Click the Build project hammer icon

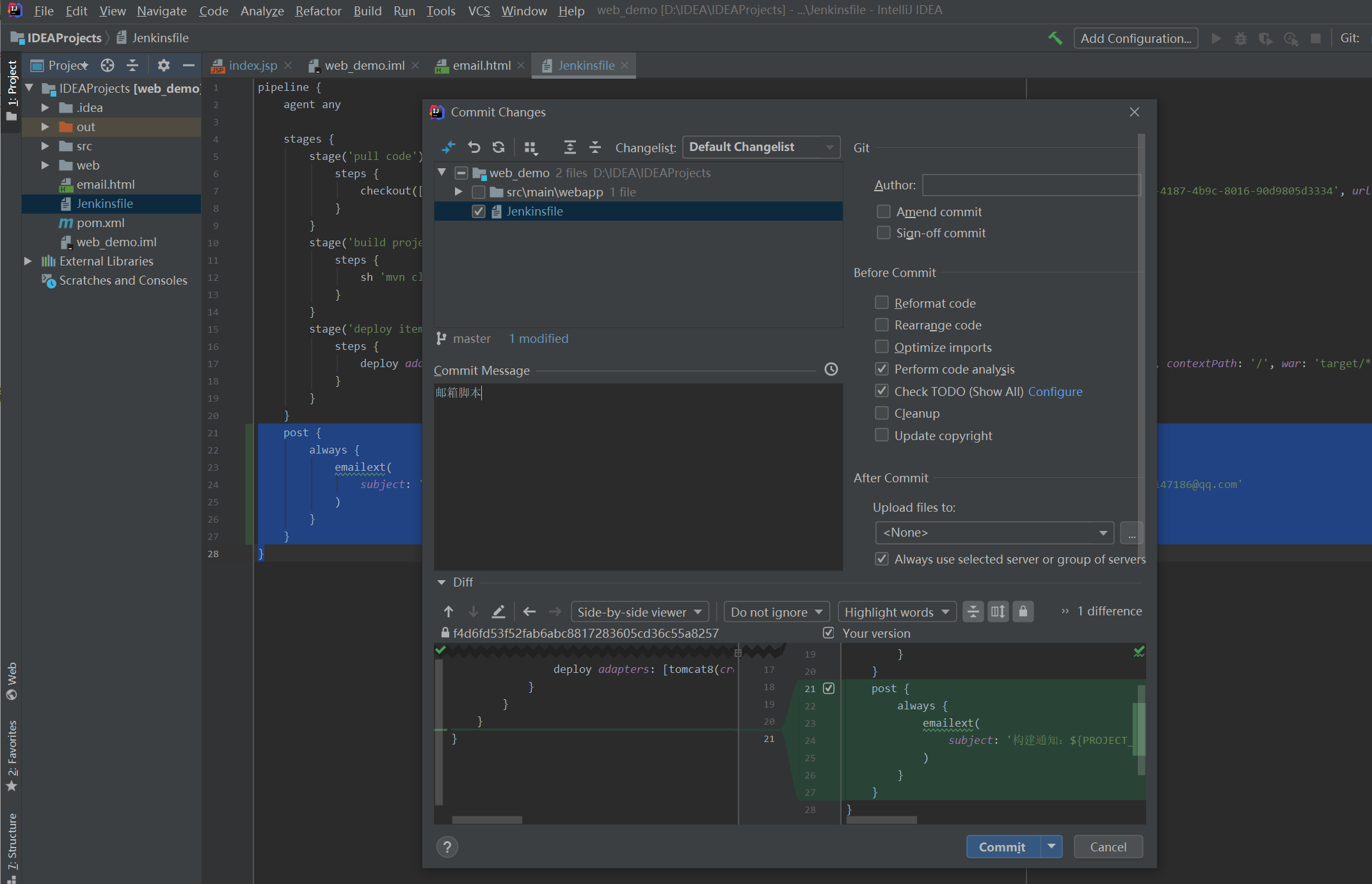tap(1055, 38)
